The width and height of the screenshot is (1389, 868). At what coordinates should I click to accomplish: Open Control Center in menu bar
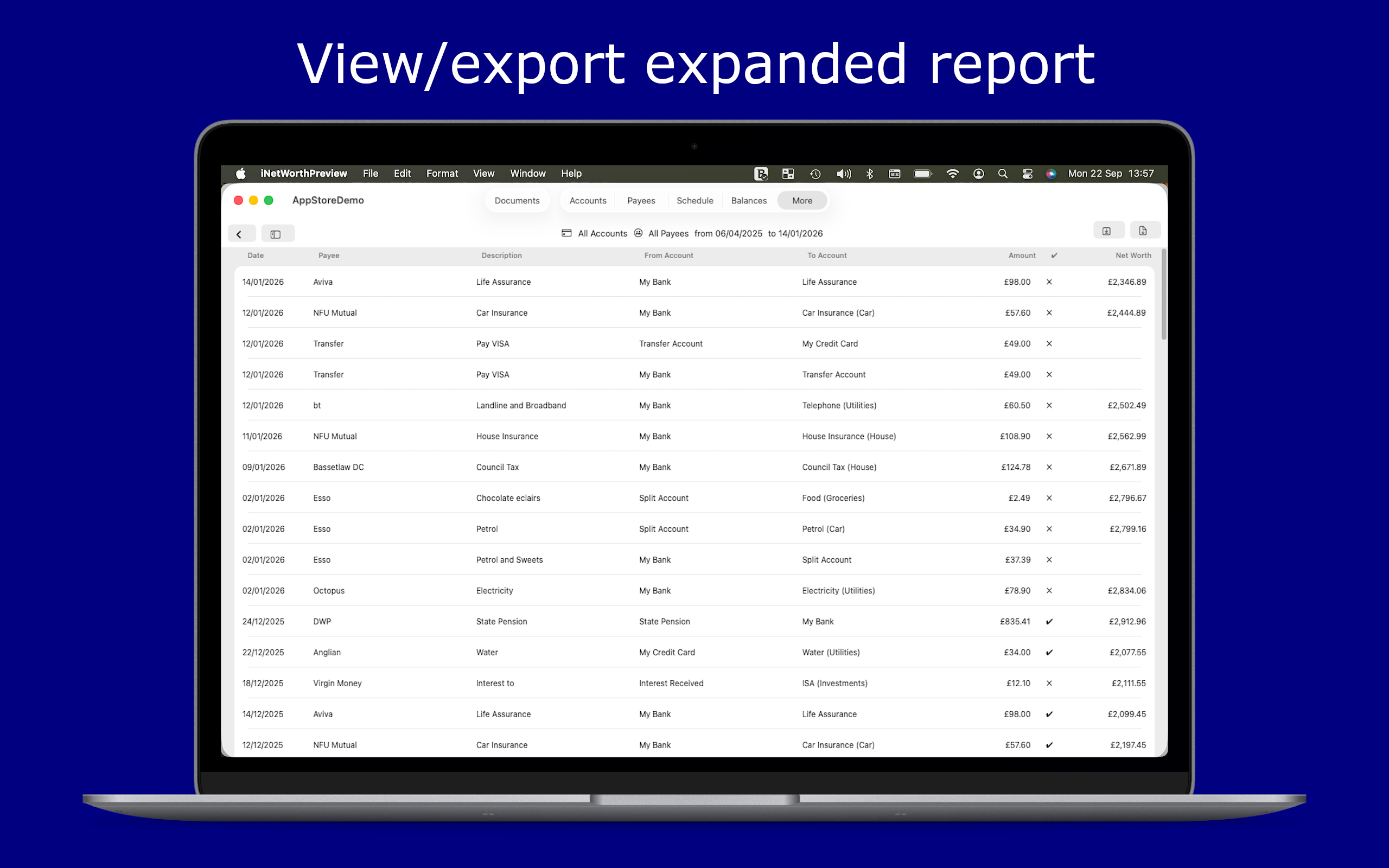coord(1028,174)
